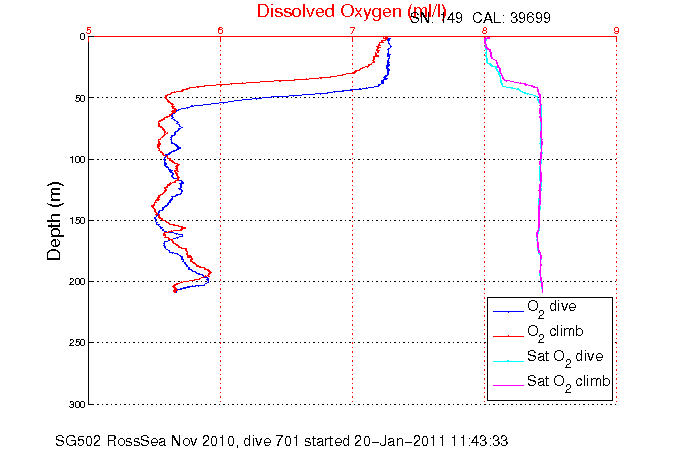Viewport: 681px width, 454px height.
Task: Click the top axis tick label '6'
Action: point(221,30)
